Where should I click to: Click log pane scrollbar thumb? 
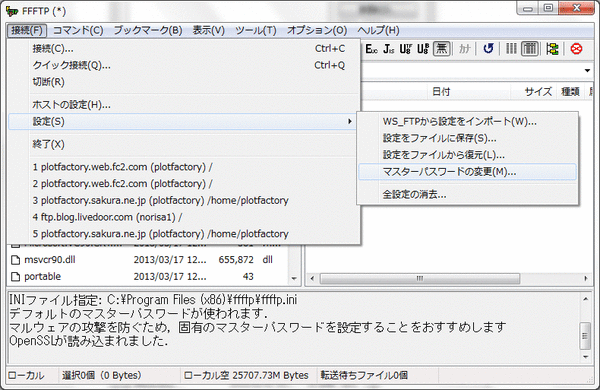coord(585,336)
